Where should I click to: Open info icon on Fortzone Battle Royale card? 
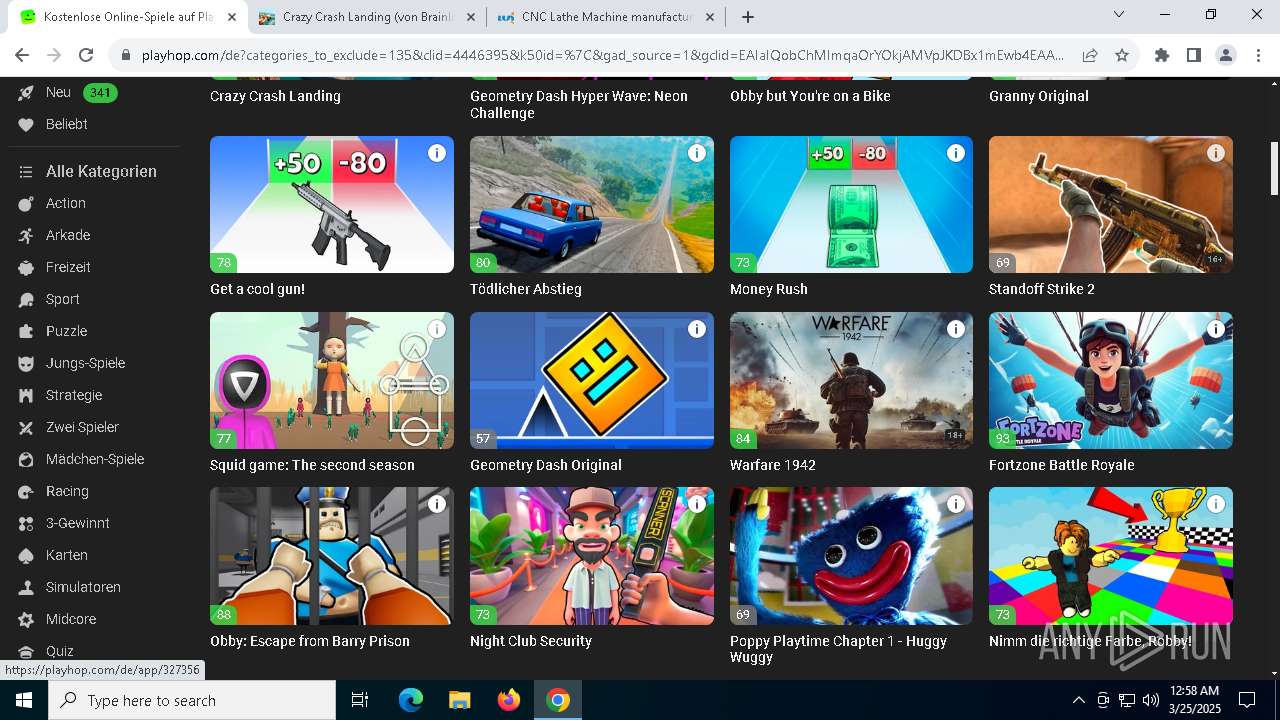pos(1216,329)
